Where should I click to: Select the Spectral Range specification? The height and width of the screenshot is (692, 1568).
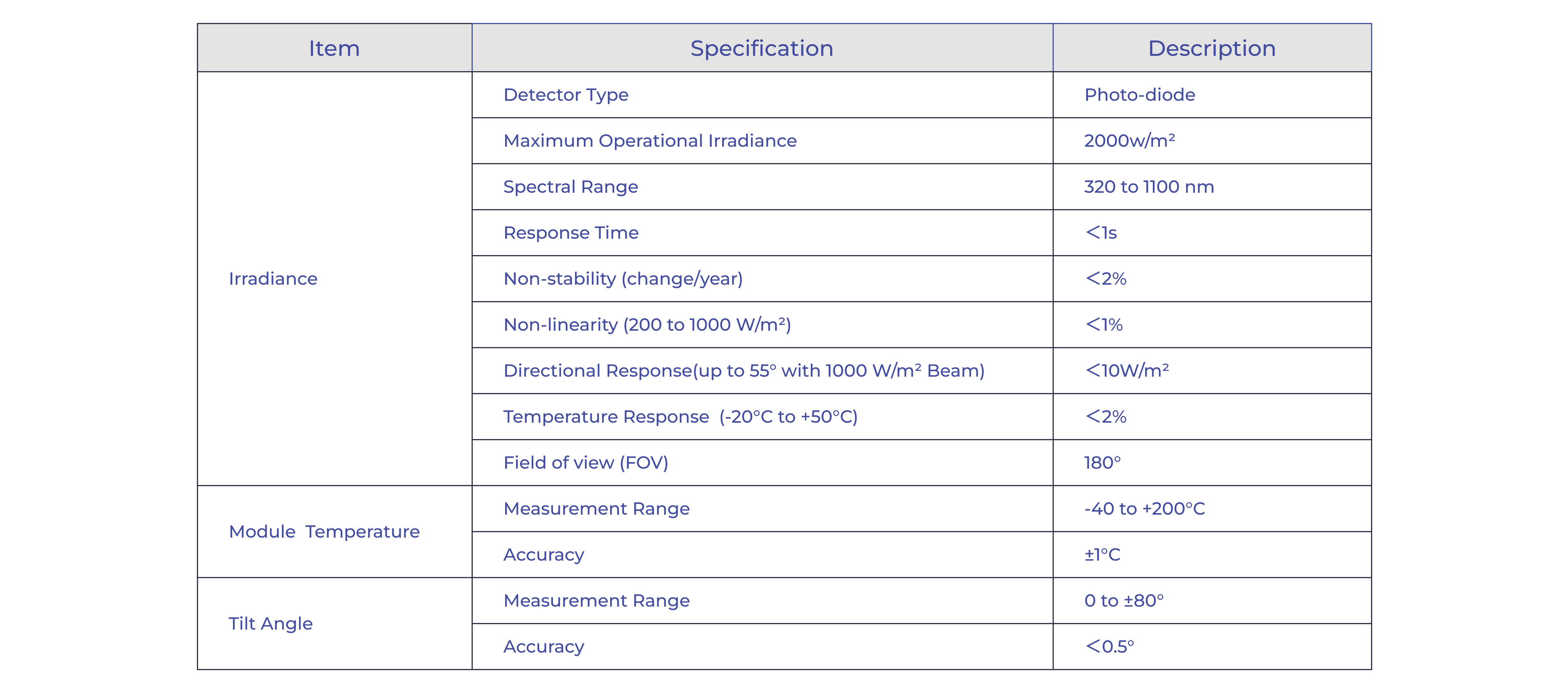(570, 187)
